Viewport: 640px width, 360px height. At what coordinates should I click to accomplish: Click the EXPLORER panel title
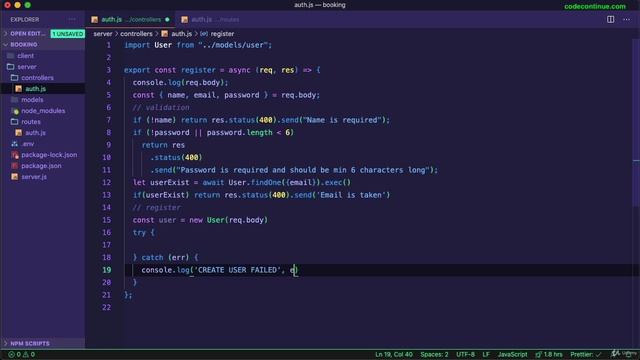point(24,19)
